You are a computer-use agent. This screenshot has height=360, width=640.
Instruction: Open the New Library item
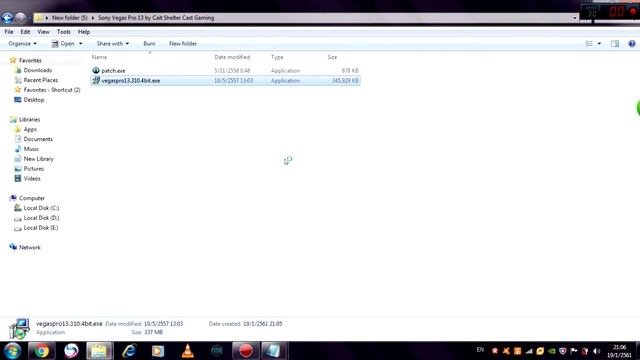38,159
